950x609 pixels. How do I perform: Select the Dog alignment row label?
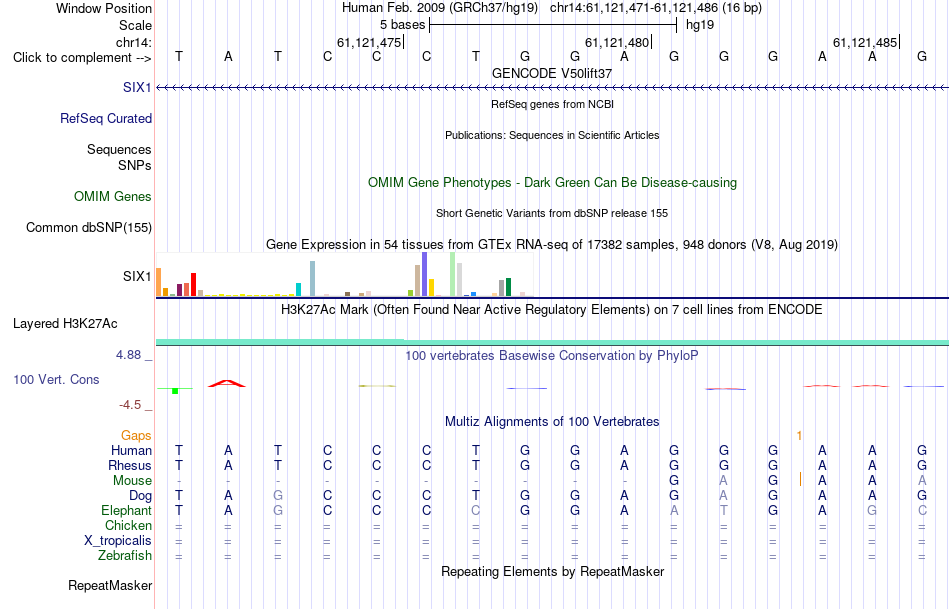point(141,496)
